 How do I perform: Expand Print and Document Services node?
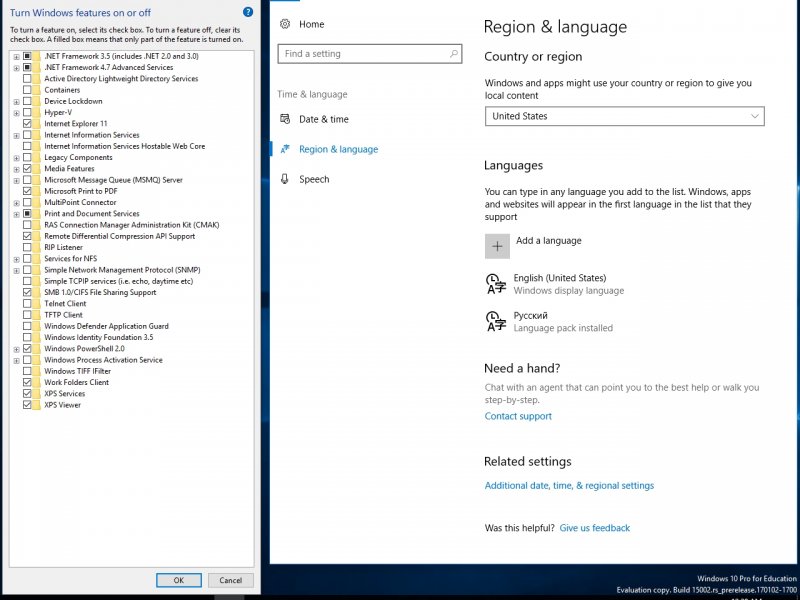coord(16,214)
